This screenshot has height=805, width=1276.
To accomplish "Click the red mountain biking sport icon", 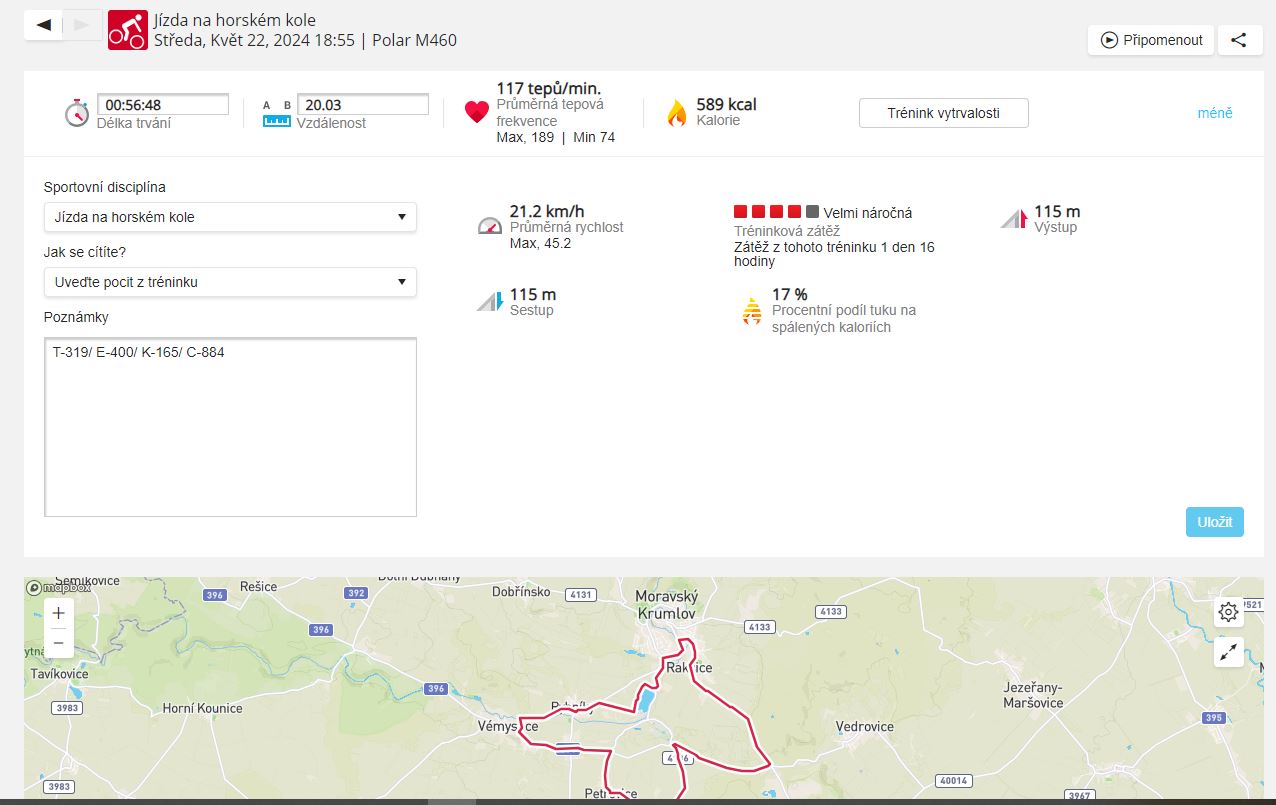I will pos(127,30).
